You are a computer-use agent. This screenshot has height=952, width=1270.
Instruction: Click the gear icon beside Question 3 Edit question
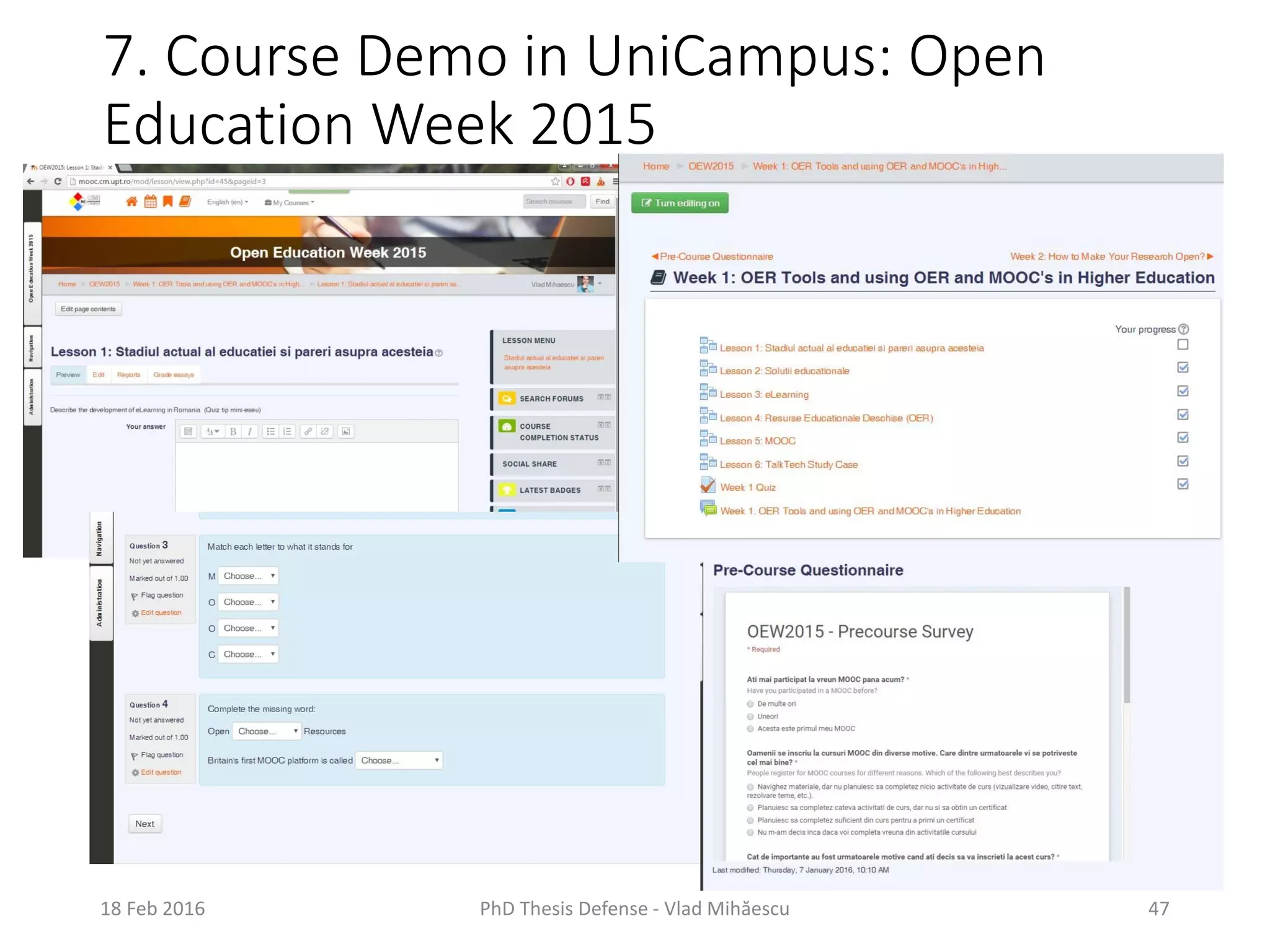click(x=135, y=614)
